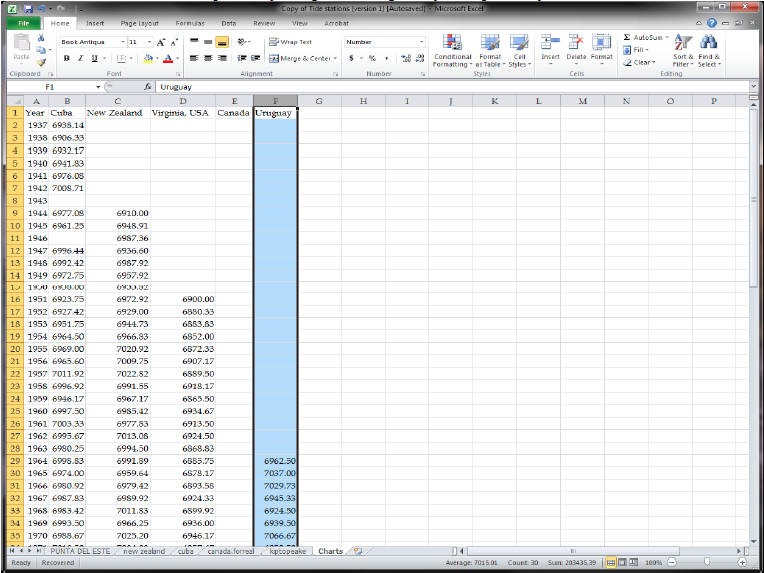Toggle Italic formatting

[80, 58]
